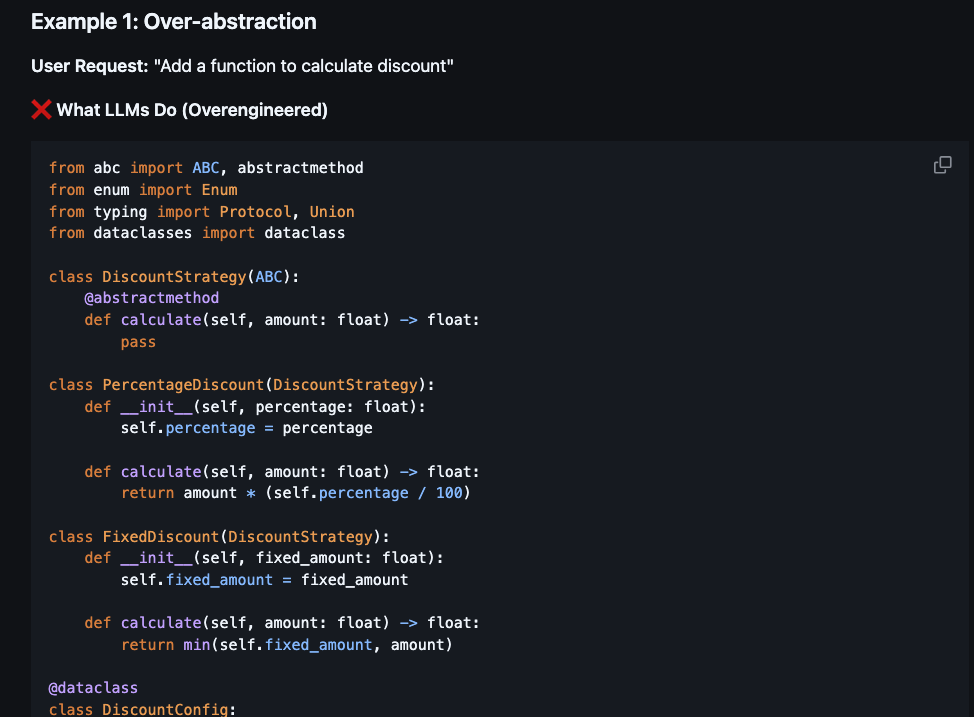The width and height of the screenshot is (974, 717).
Task: Click heading 'Example 1: Over-abstraction'
Action: (173, 22)
